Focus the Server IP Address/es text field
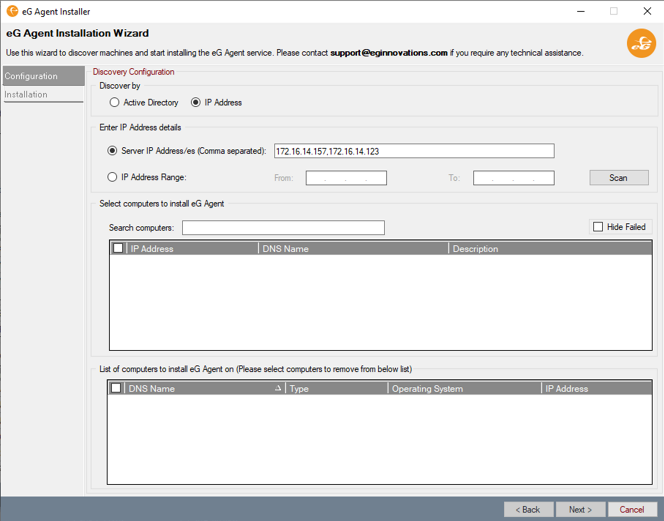This screenshot has height=521, width=664. 414,151
